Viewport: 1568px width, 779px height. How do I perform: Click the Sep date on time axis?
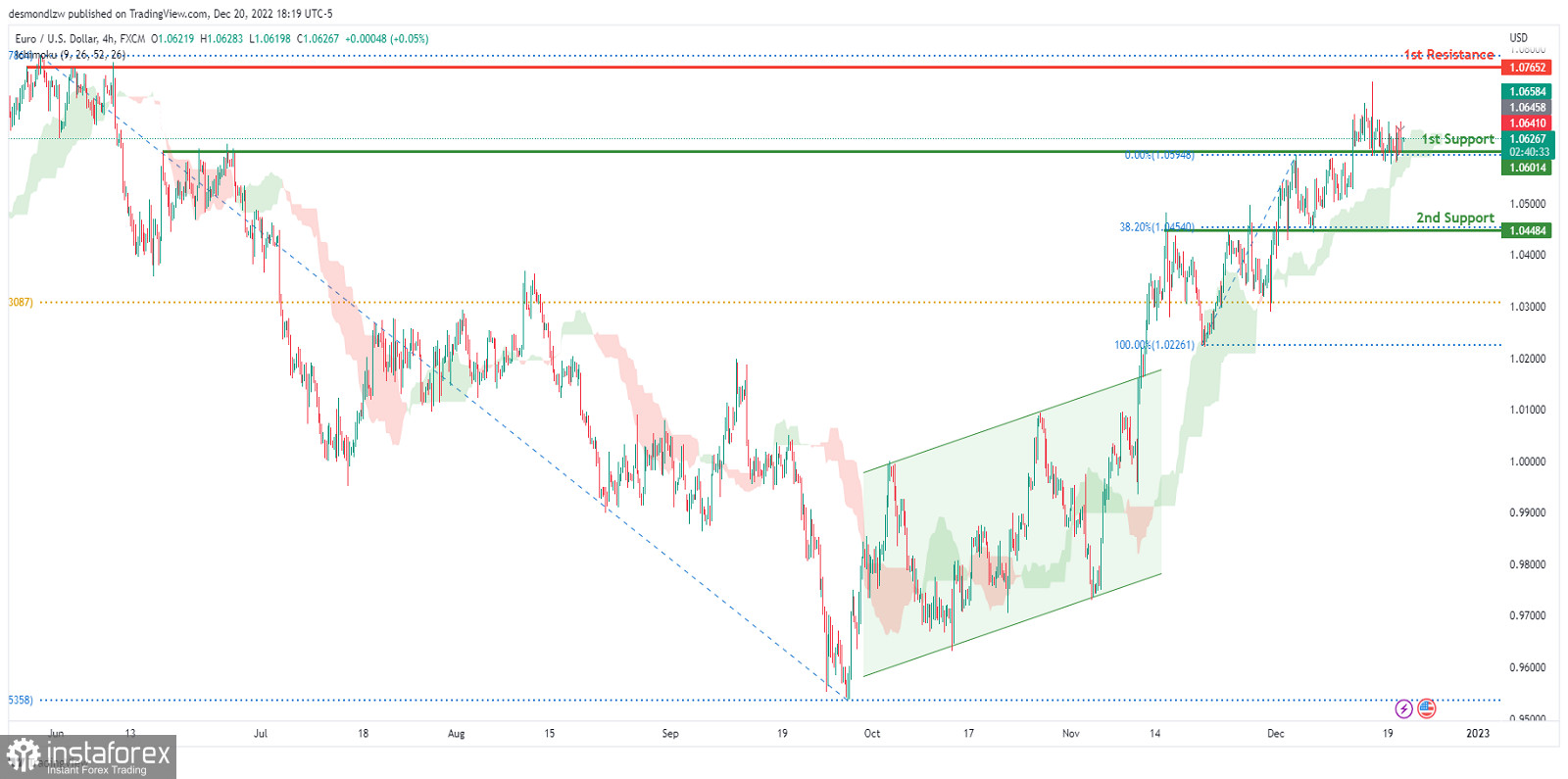[x=670, y=733]
